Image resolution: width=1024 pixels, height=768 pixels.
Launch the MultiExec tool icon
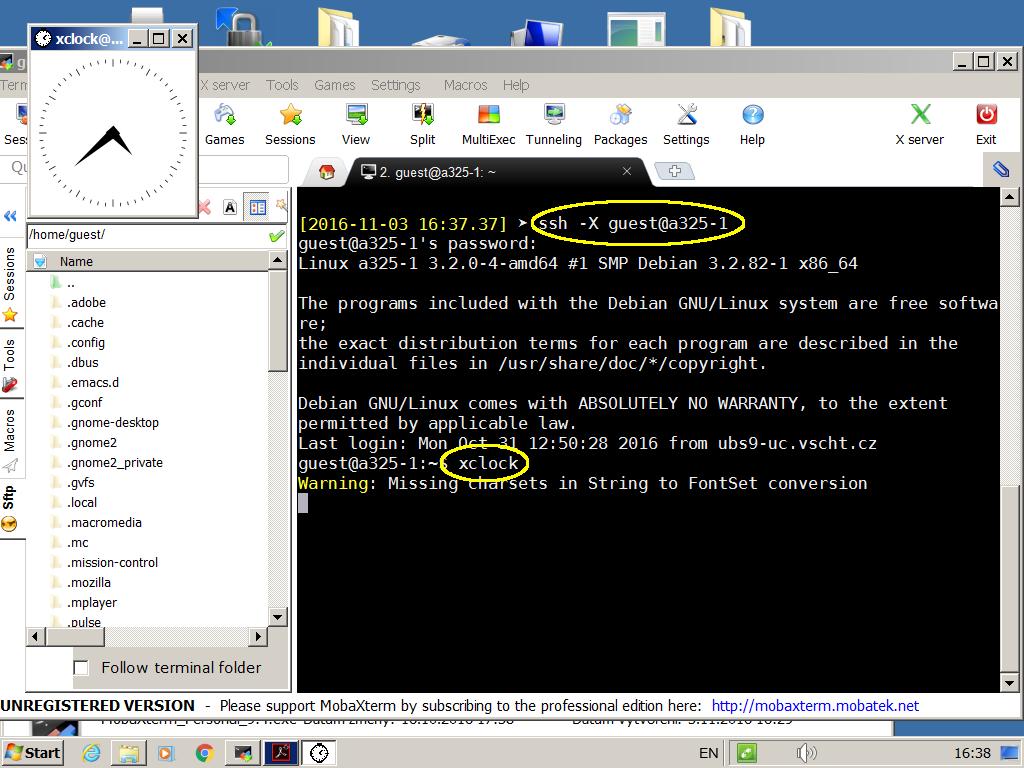pos(488,124)
